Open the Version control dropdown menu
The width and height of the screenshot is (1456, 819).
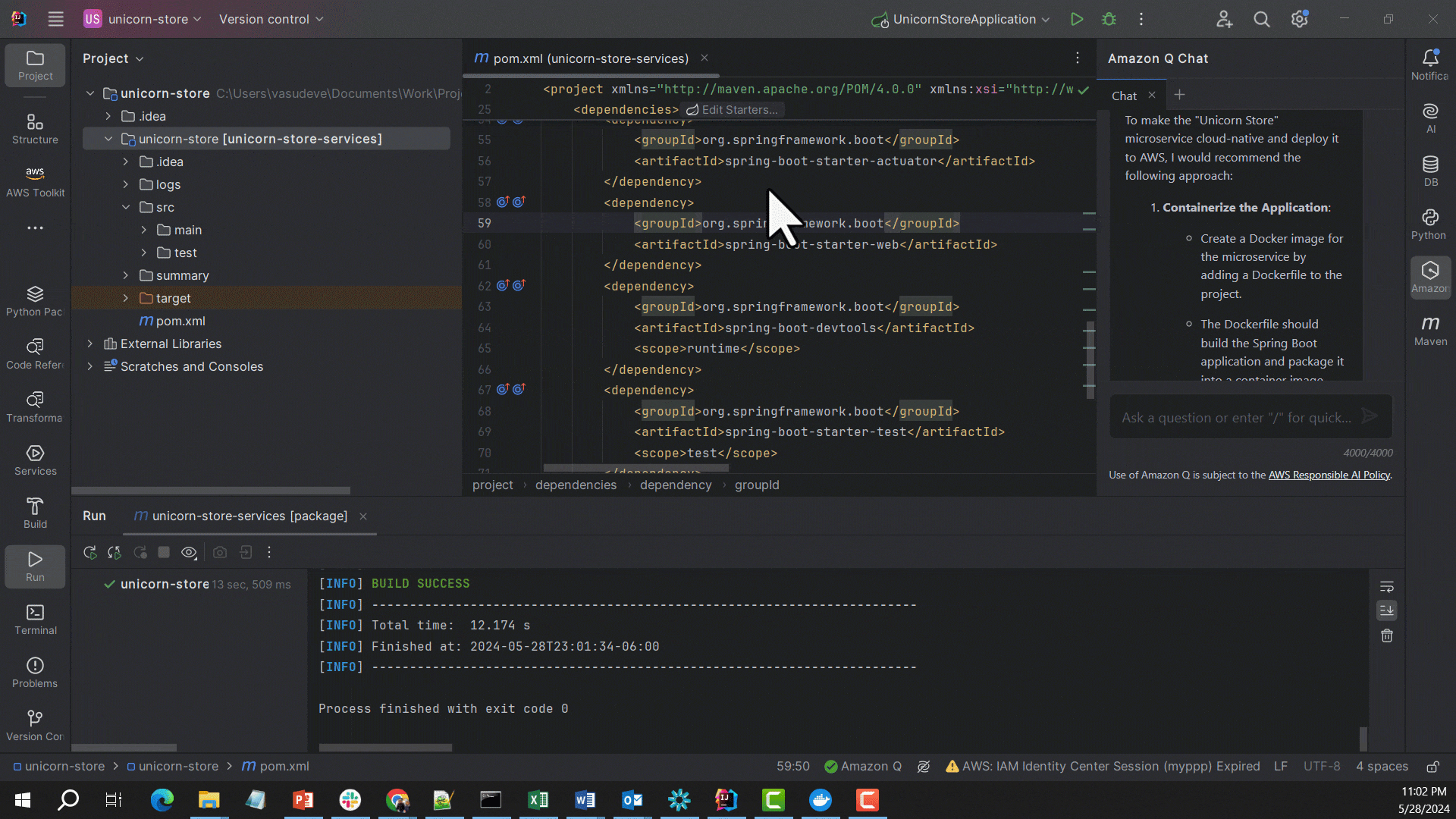coord(270,19)
